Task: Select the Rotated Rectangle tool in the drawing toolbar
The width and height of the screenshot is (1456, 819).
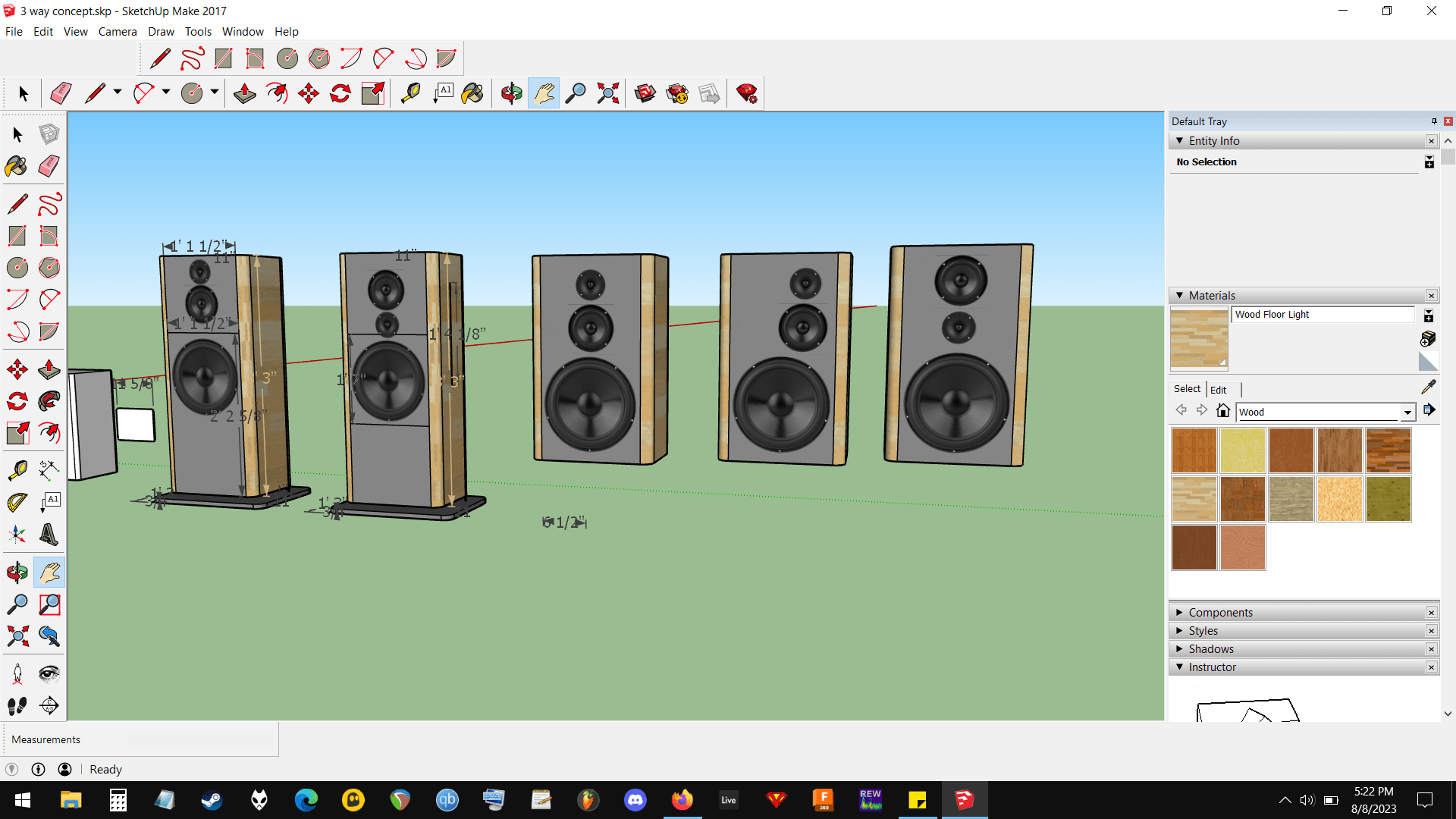Action: click(x=256, y=58)
